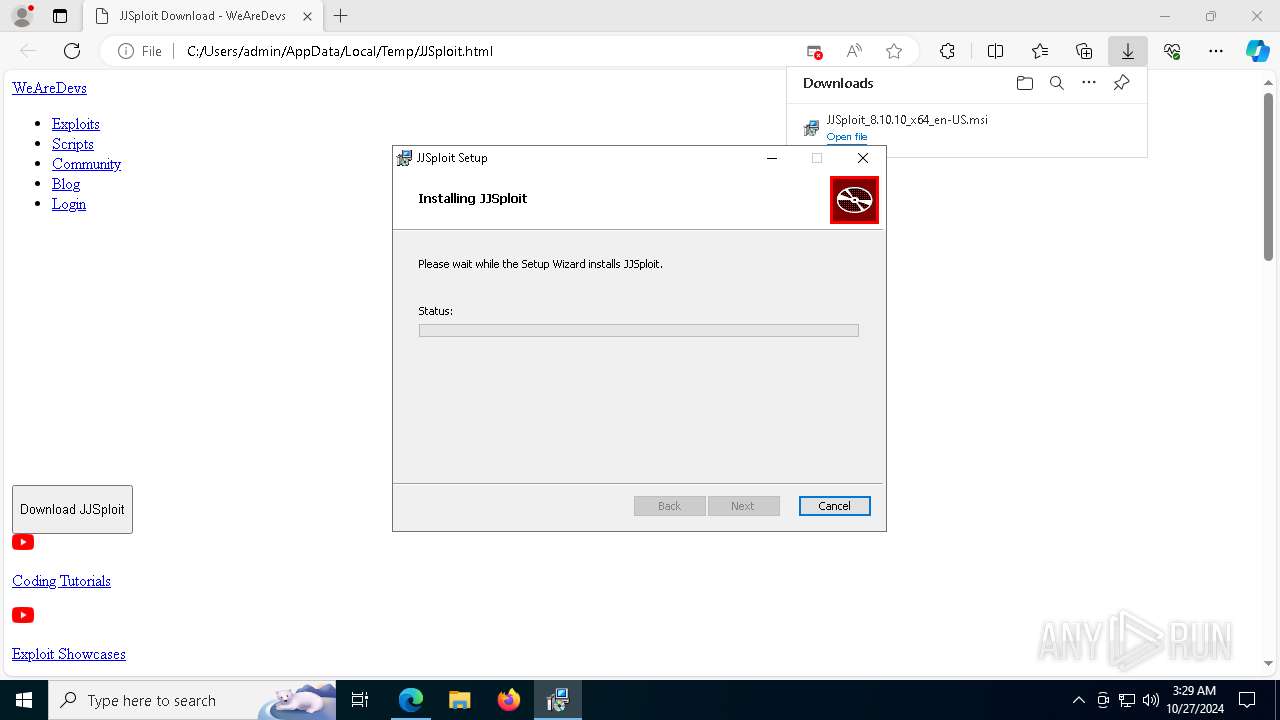
Task: Add this page to favorites star
Action: [x=894, y=51]
